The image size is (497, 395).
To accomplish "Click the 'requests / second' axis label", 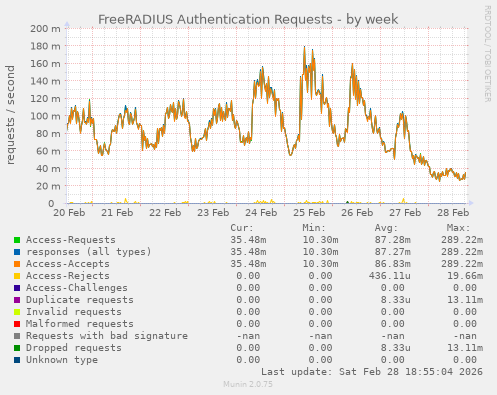I will [10, 115].
